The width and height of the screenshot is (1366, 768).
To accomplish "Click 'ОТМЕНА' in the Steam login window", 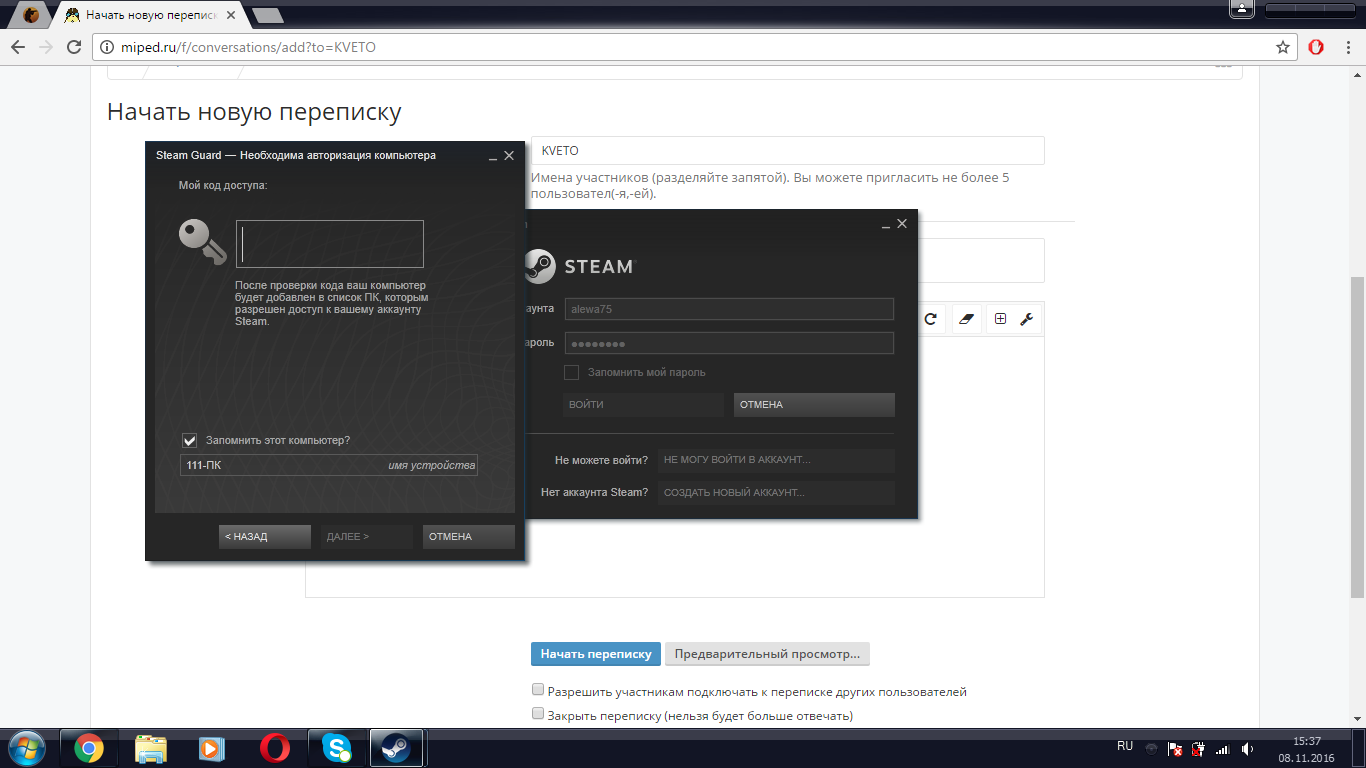I will [x=814, y=405].
